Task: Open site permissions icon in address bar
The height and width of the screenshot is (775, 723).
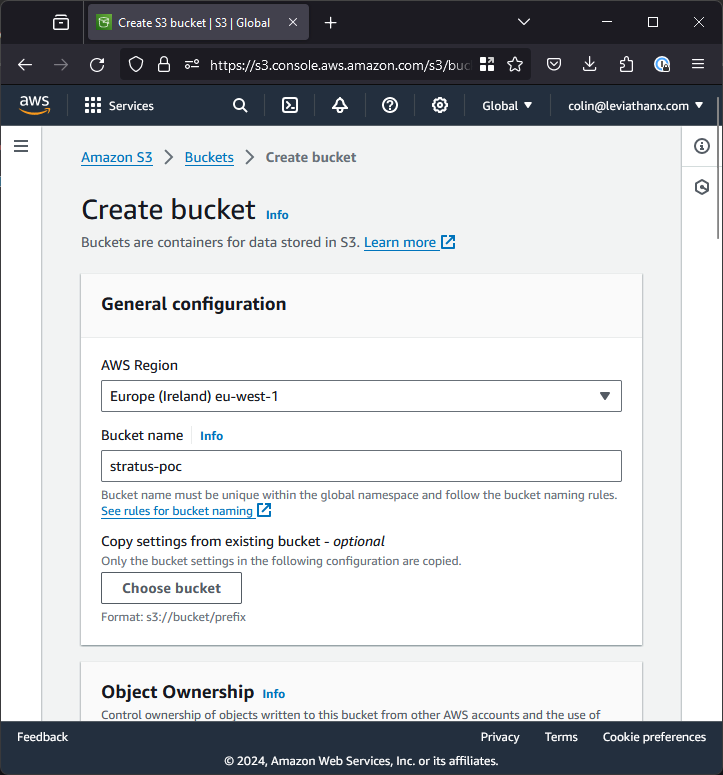Action: tap(192, 64)
